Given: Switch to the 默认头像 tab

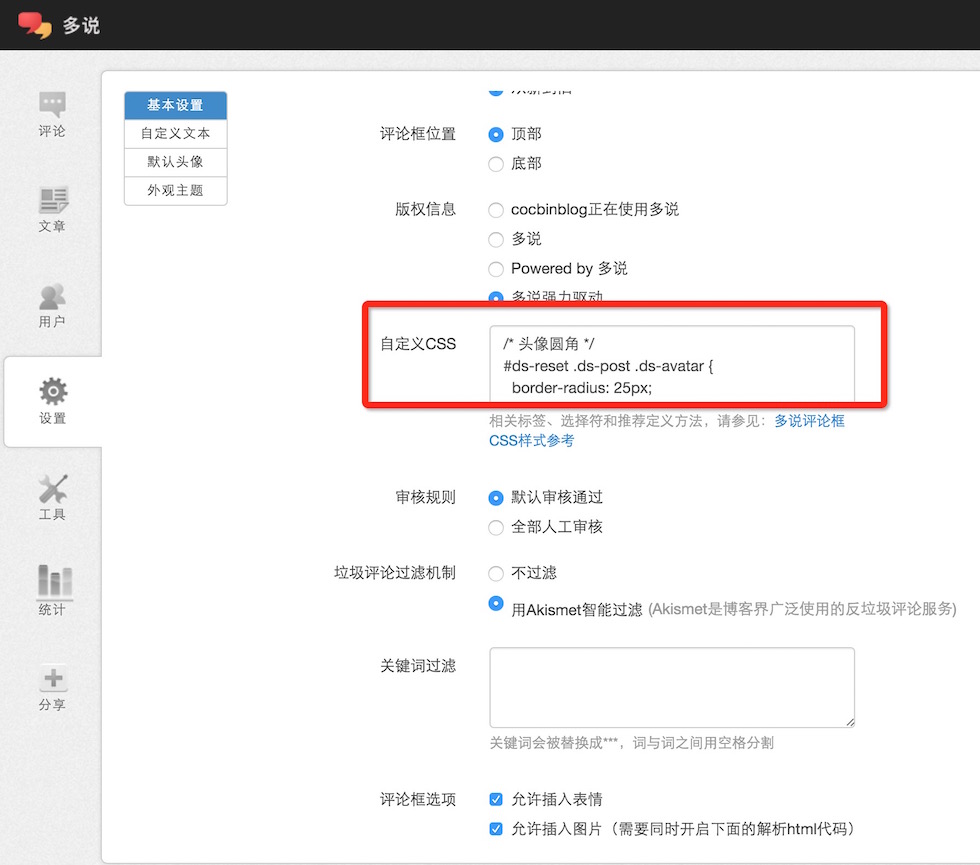Looking at the screenshot, I should coord(176,162).
